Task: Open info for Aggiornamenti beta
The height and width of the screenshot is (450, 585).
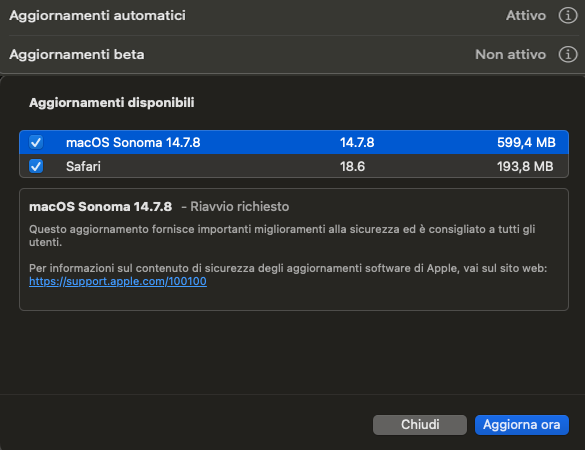Action: [x=568, y=54]
